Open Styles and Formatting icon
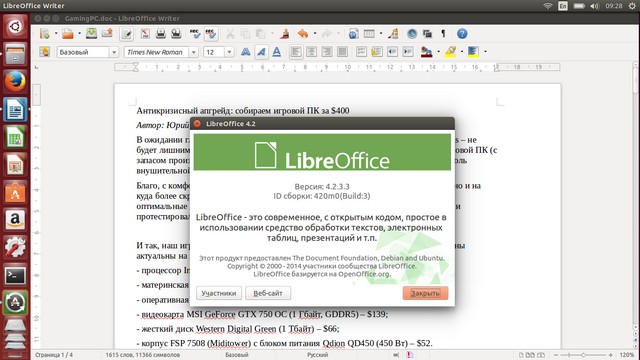 (44, 52)
